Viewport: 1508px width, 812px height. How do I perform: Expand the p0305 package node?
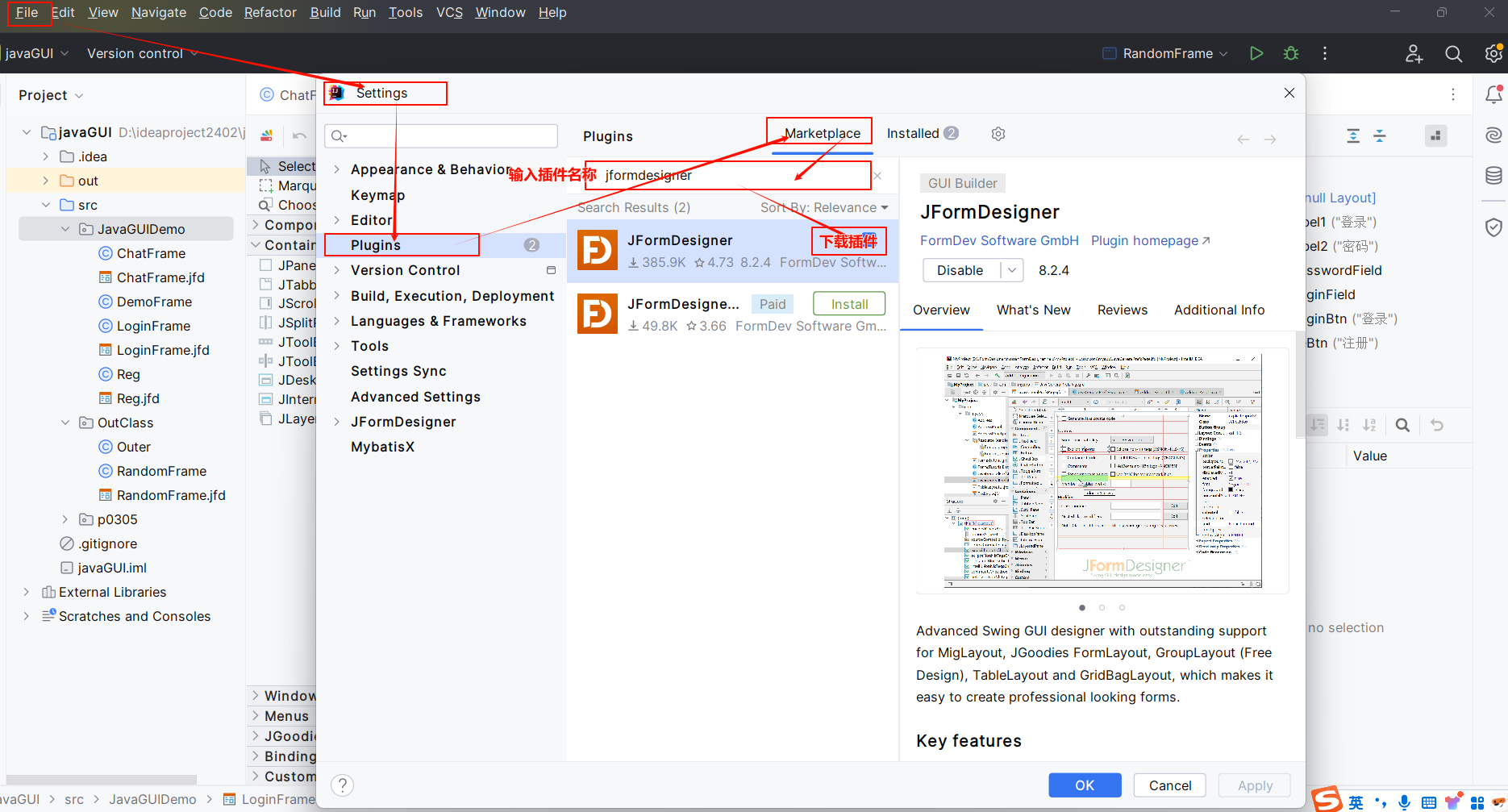click(x=65, y=519)
